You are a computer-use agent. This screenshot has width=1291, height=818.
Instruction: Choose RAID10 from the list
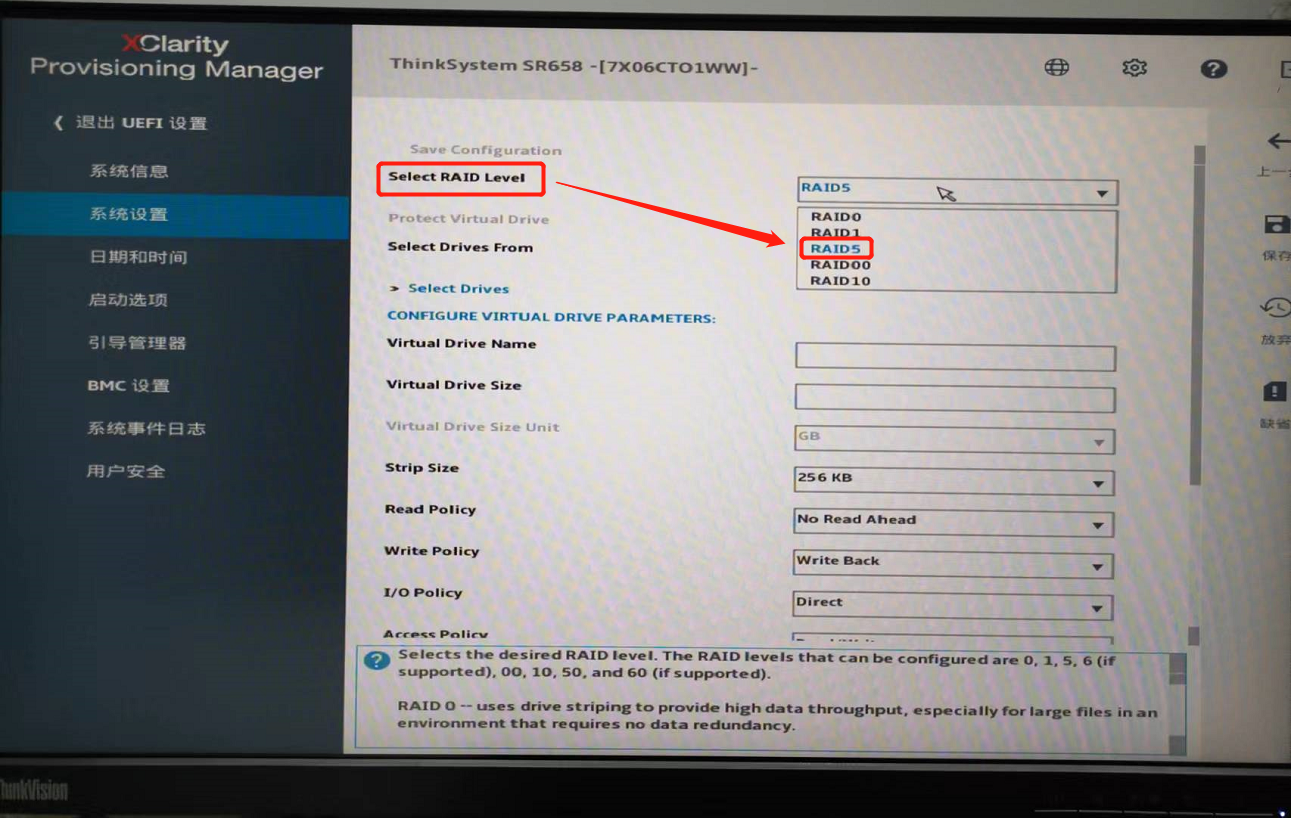pyautogui.click(x=840, y=281)
